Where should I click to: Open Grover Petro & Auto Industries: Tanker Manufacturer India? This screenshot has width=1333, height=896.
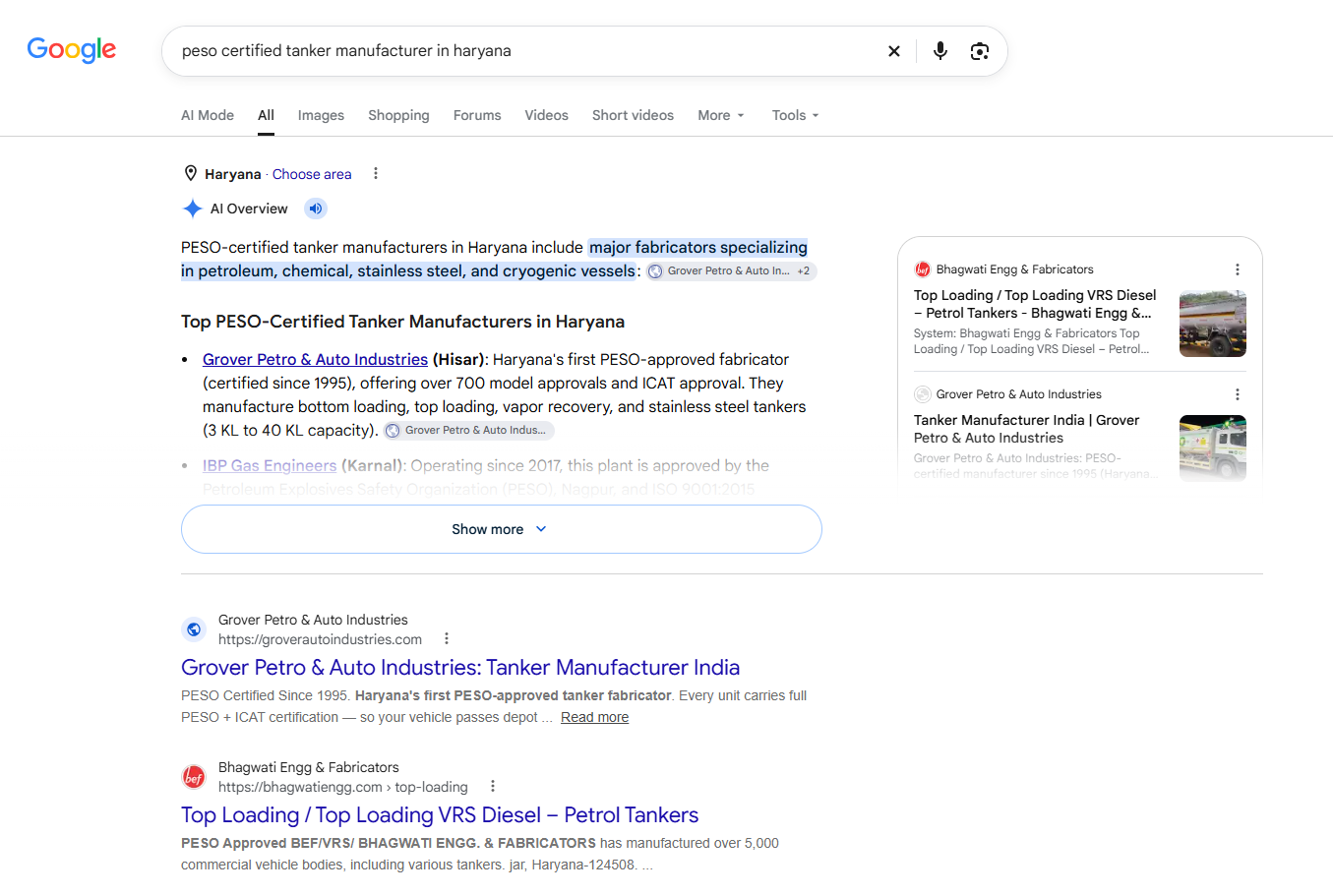coord(460,667)
